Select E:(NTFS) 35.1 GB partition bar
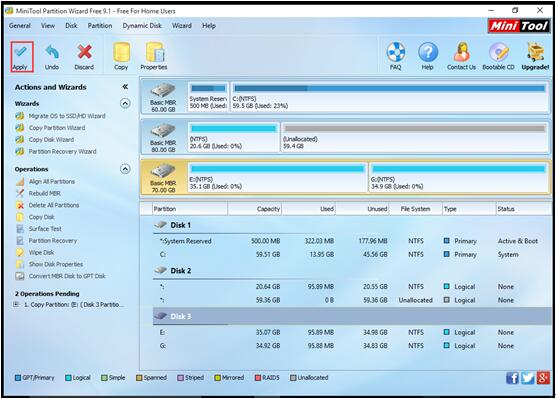This screenshot has height=399, width=556. pos(278,178)
